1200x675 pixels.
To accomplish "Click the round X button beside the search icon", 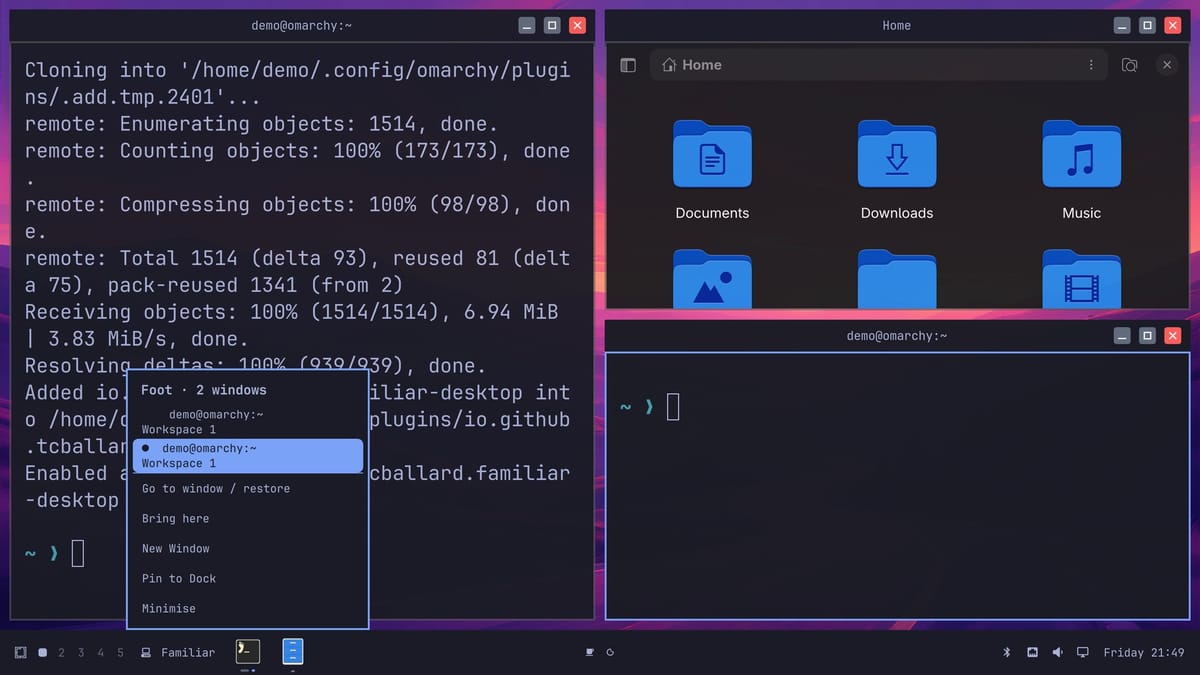I will pyautogui.click(x=1167, y=65).
